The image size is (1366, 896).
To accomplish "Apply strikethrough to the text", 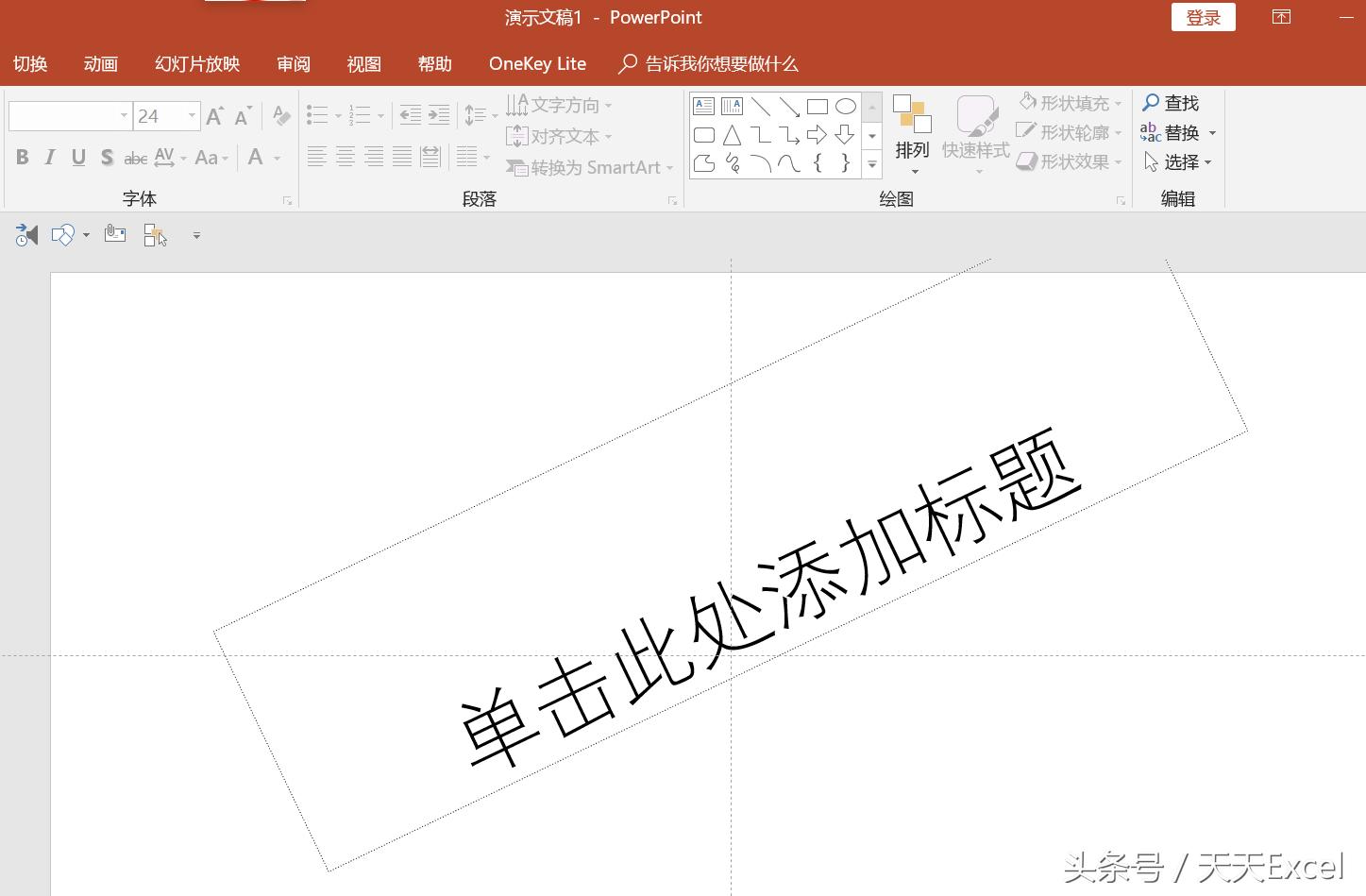I will click(x=135, y=157).
